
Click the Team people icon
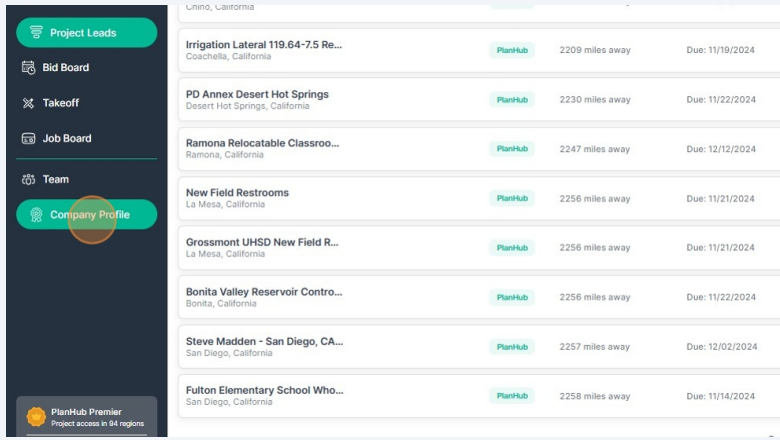(28, 179)
